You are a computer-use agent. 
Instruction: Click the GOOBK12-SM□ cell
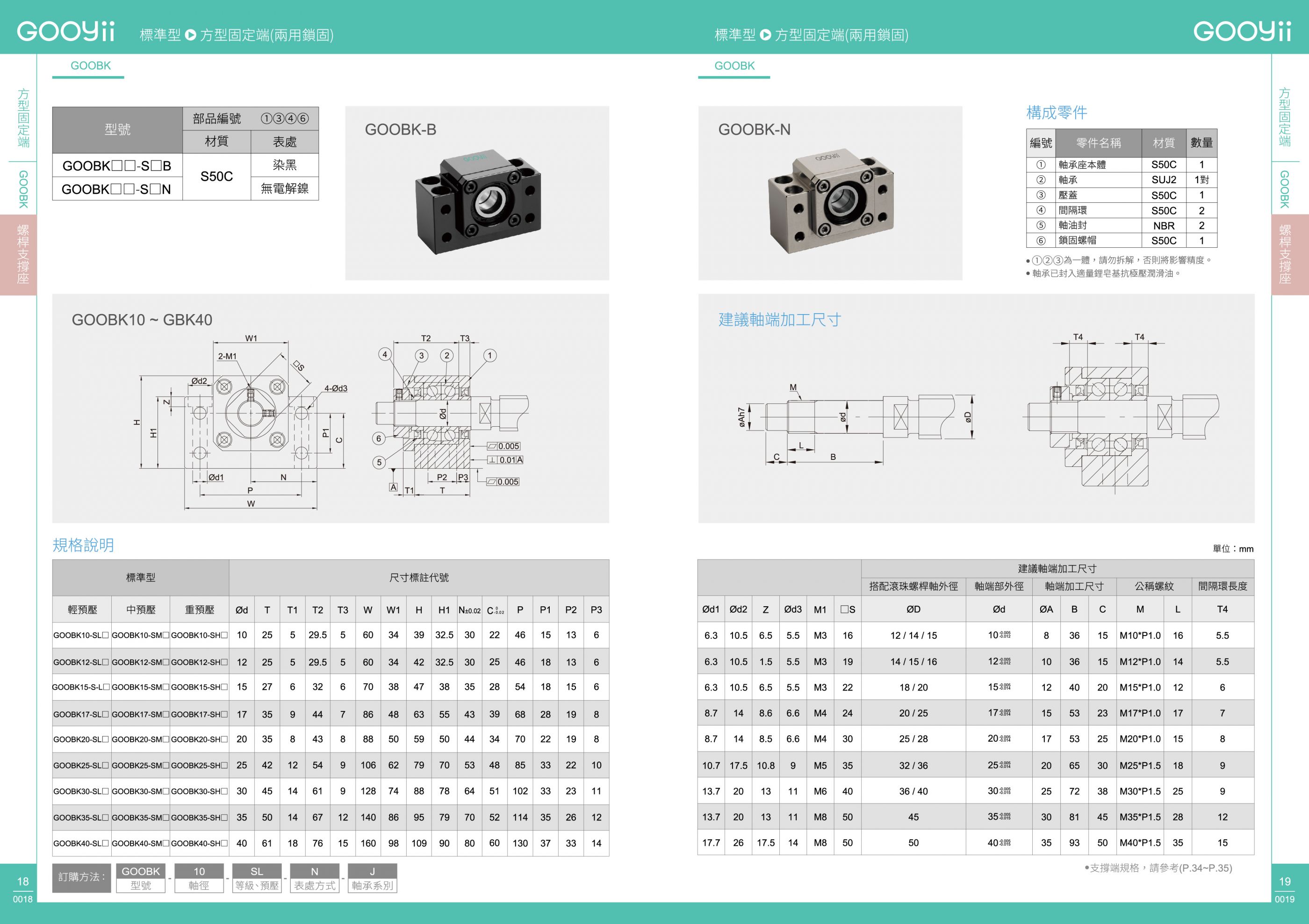[140, 662]
